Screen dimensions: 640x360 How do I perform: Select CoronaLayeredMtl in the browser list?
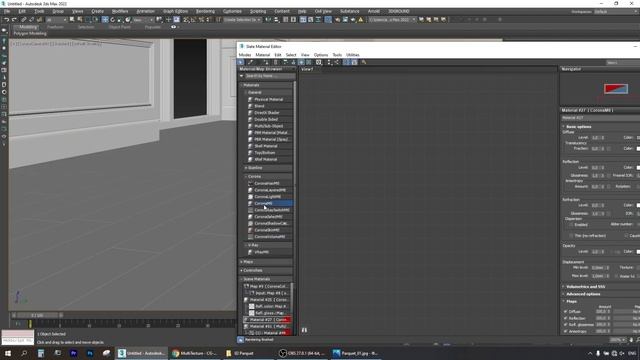(x=270, y=190)
